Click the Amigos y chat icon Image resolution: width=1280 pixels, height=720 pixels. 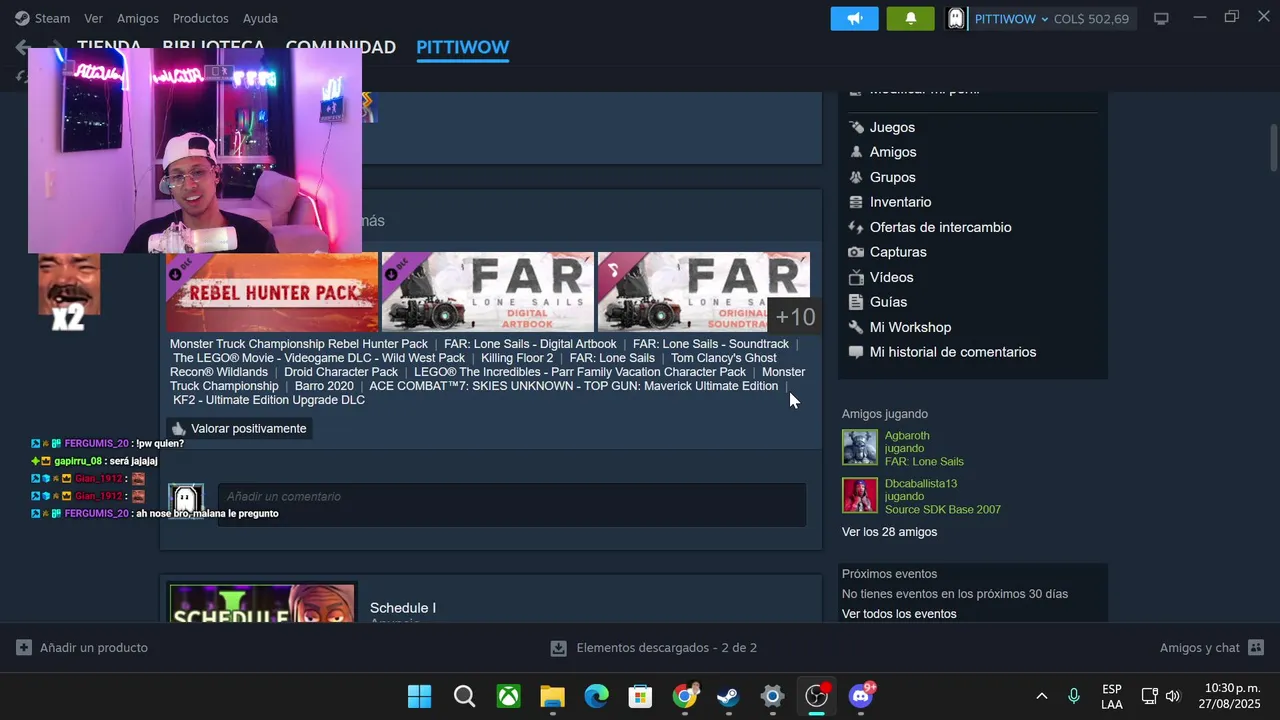(1256, 648)
